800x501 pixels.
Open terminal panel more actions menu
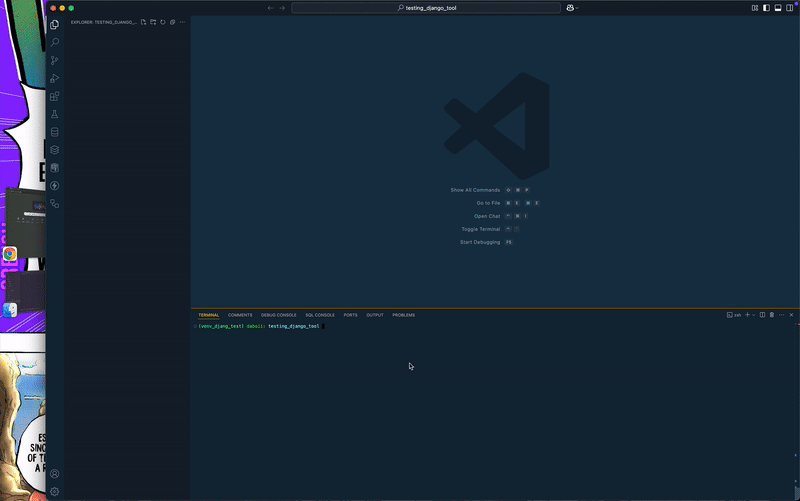click(x=782, y=315)
